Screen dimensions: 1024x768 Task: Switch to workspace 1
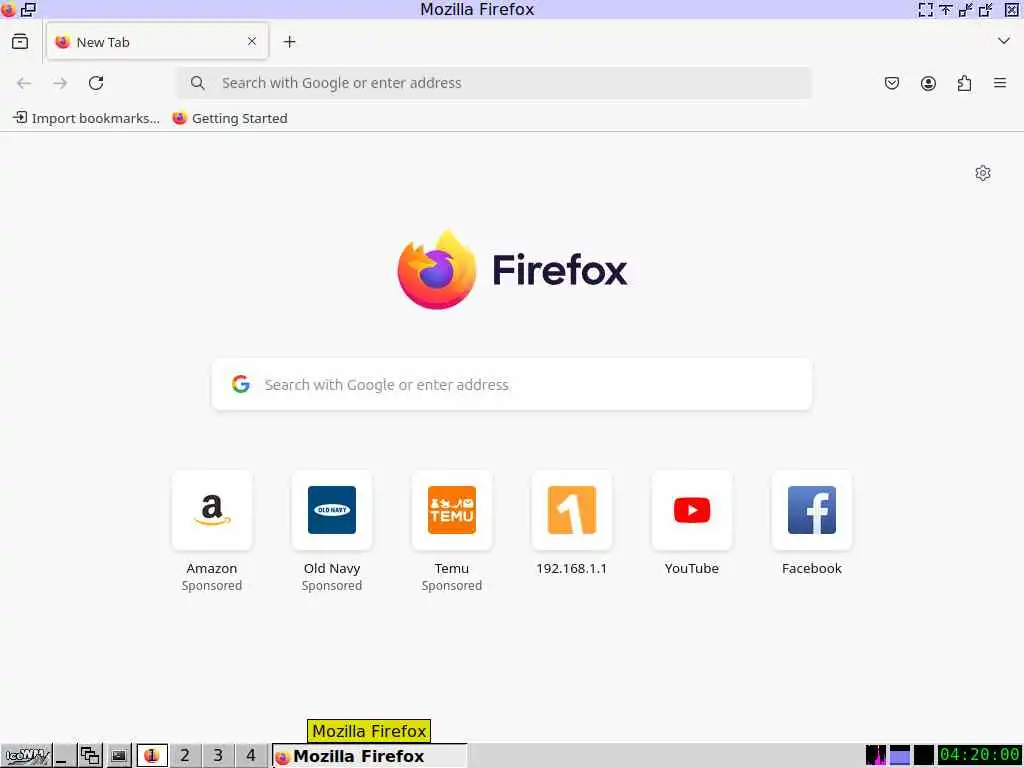[x=152, y=756]
